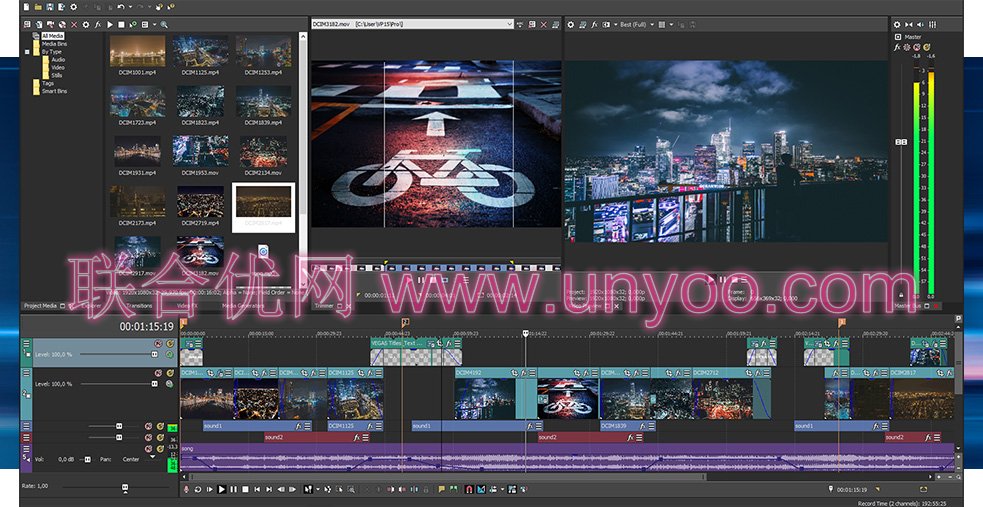
Task: Pause playback in the transport bar
Action: point(233,489)
